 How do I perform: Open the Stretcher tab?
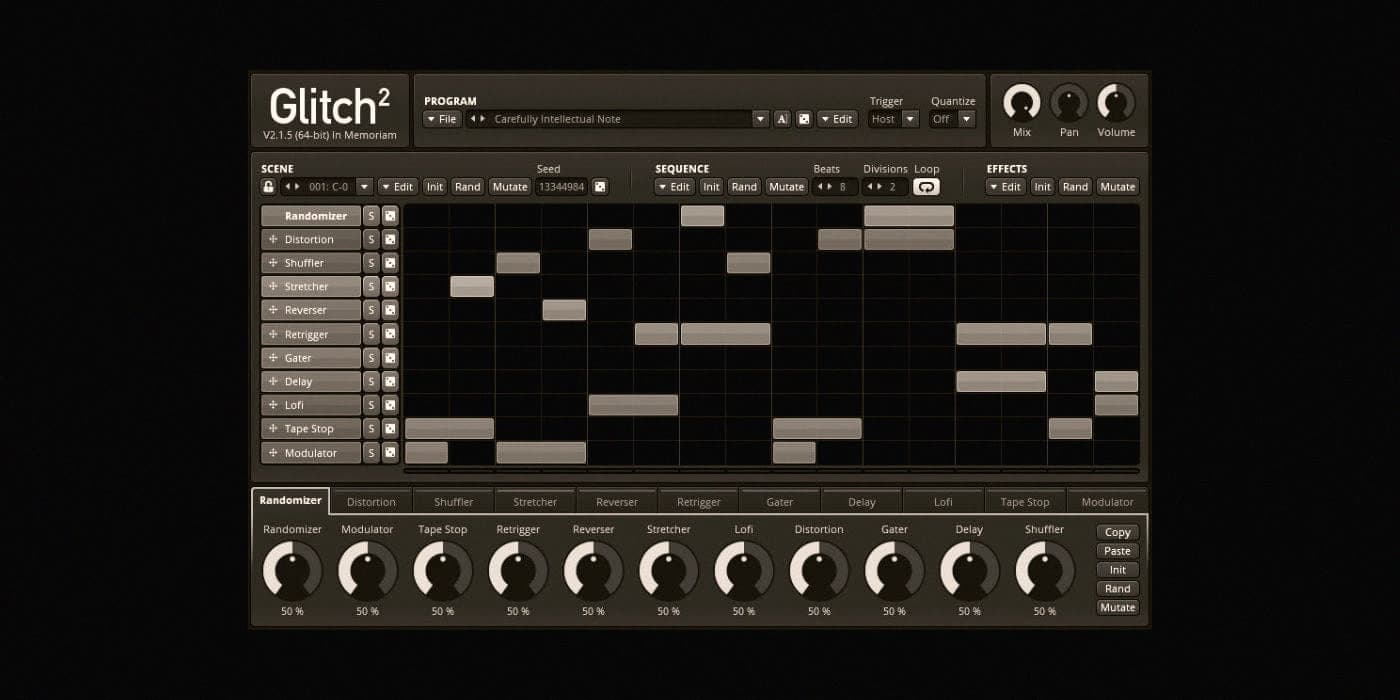click(x=535, y=502)
